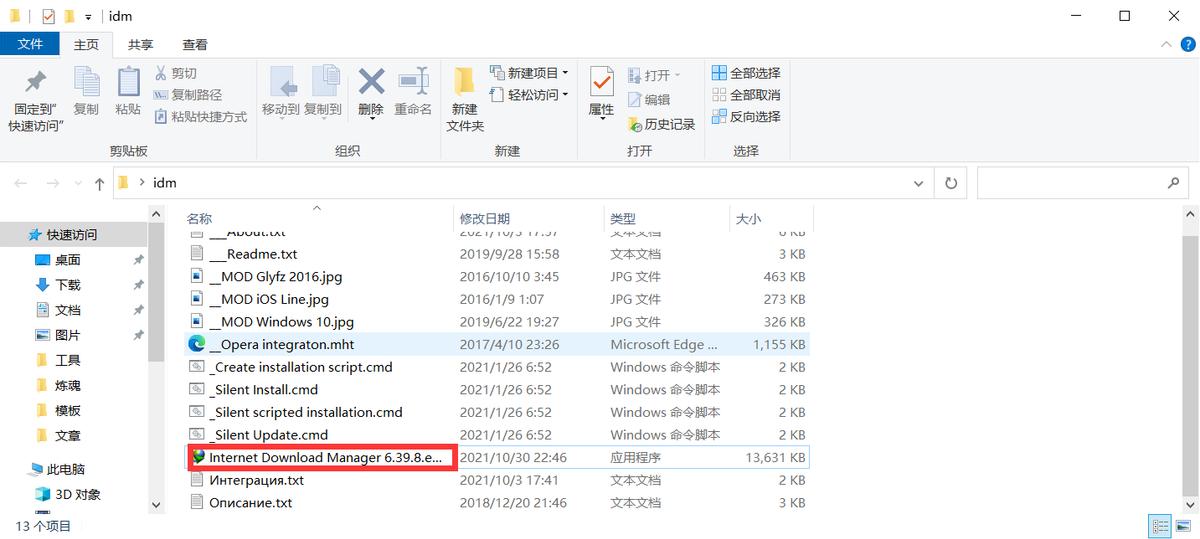1200x539 pixels.
Task: Open 文档 in navigation pane
Action: click(68, 310)
